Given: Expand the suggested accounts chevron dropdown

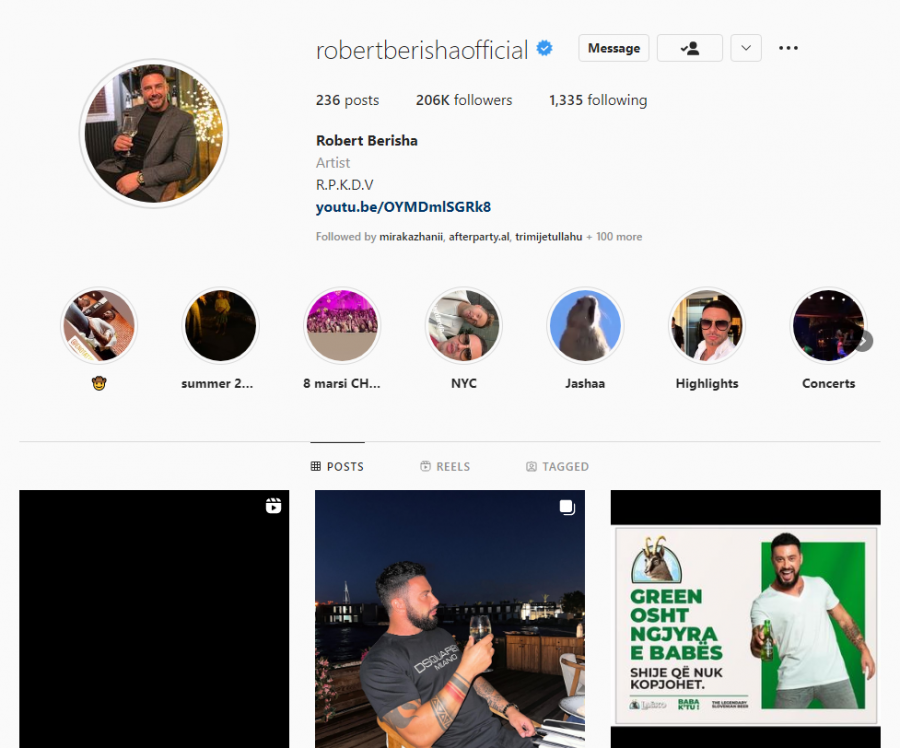Looking at the screenshot, I should click(x=746, y=48).
